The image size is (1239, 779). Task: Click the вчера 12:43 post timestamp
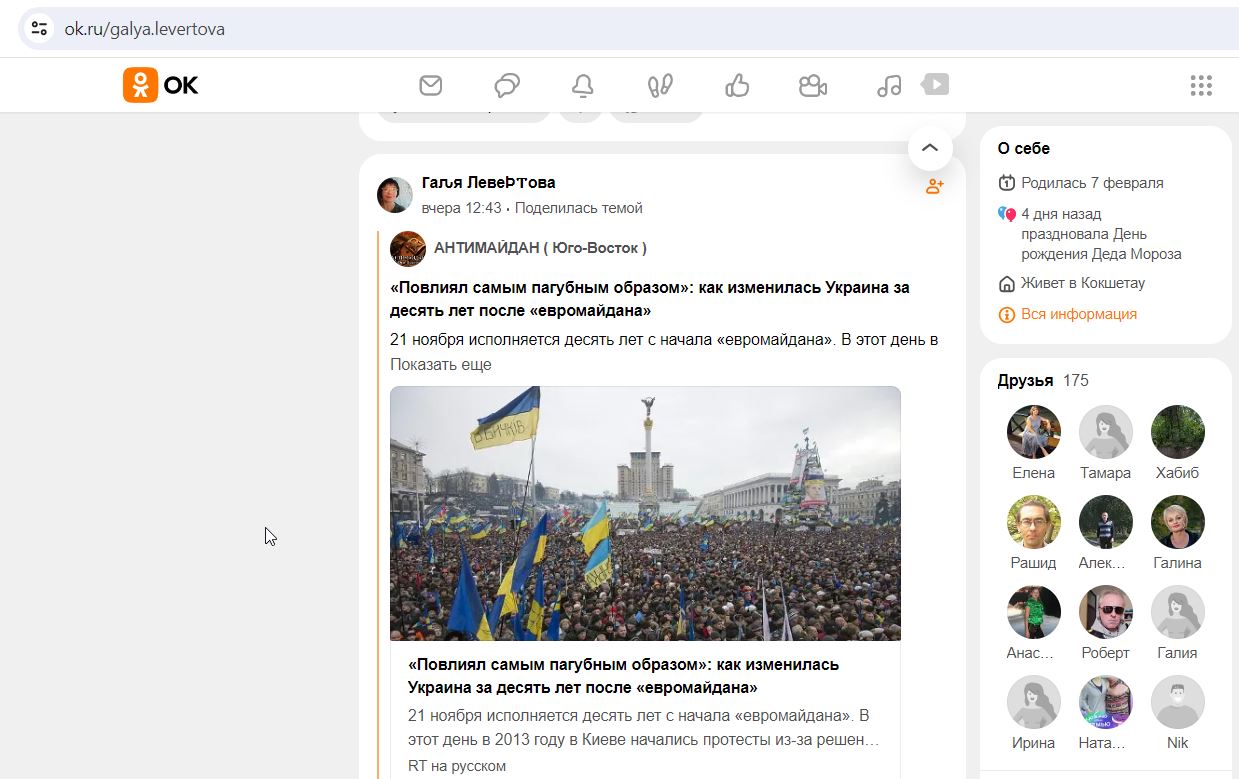[x=461, y=208]
